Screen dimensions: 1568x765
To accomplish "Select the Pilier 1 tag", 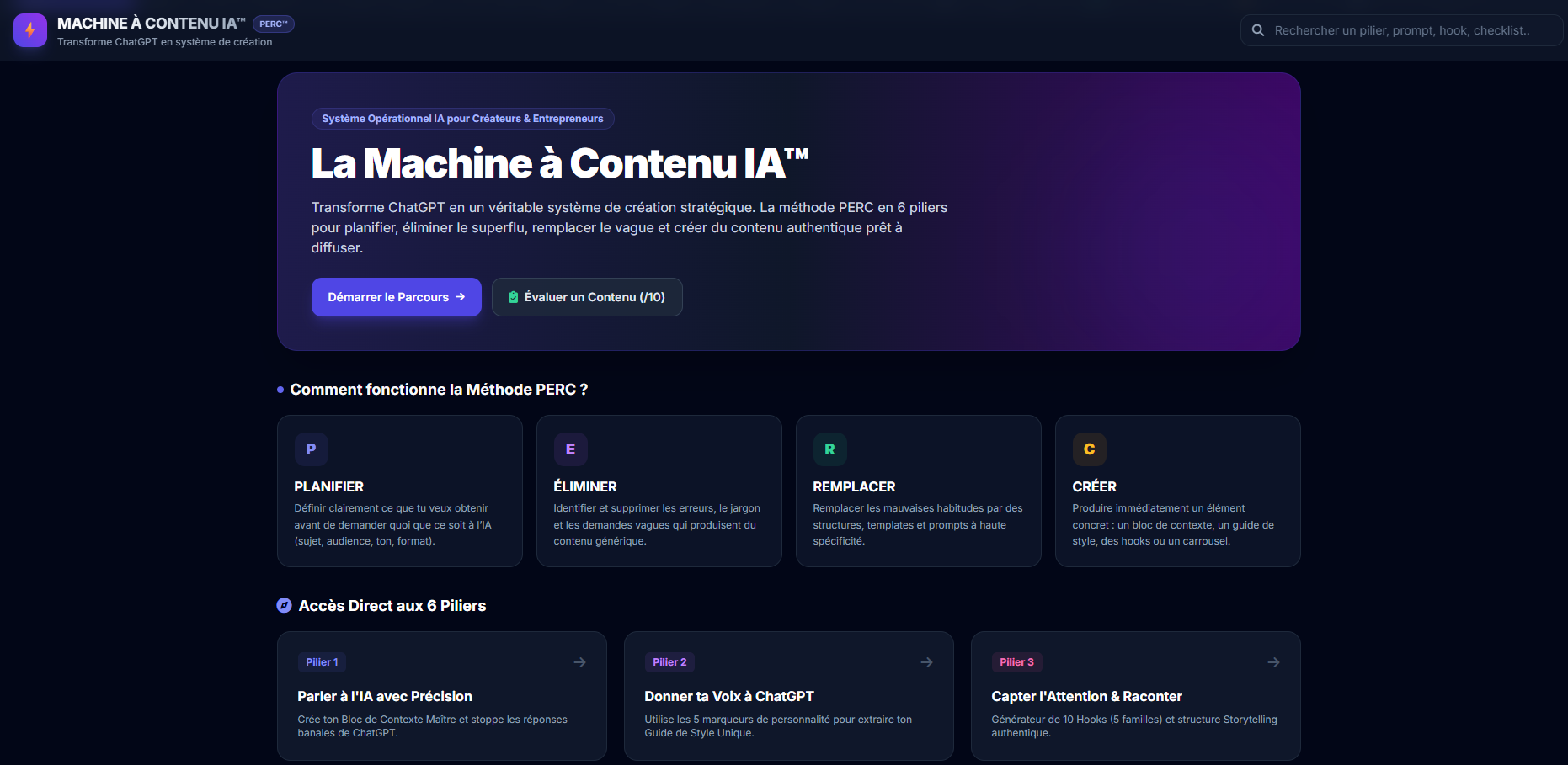I will tap(322, 662).
